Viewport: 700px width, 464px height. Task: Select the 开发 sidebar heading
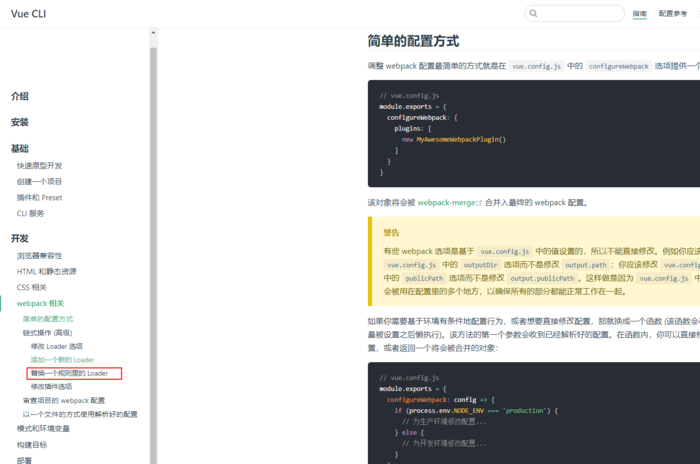click(x=20, y=238)
